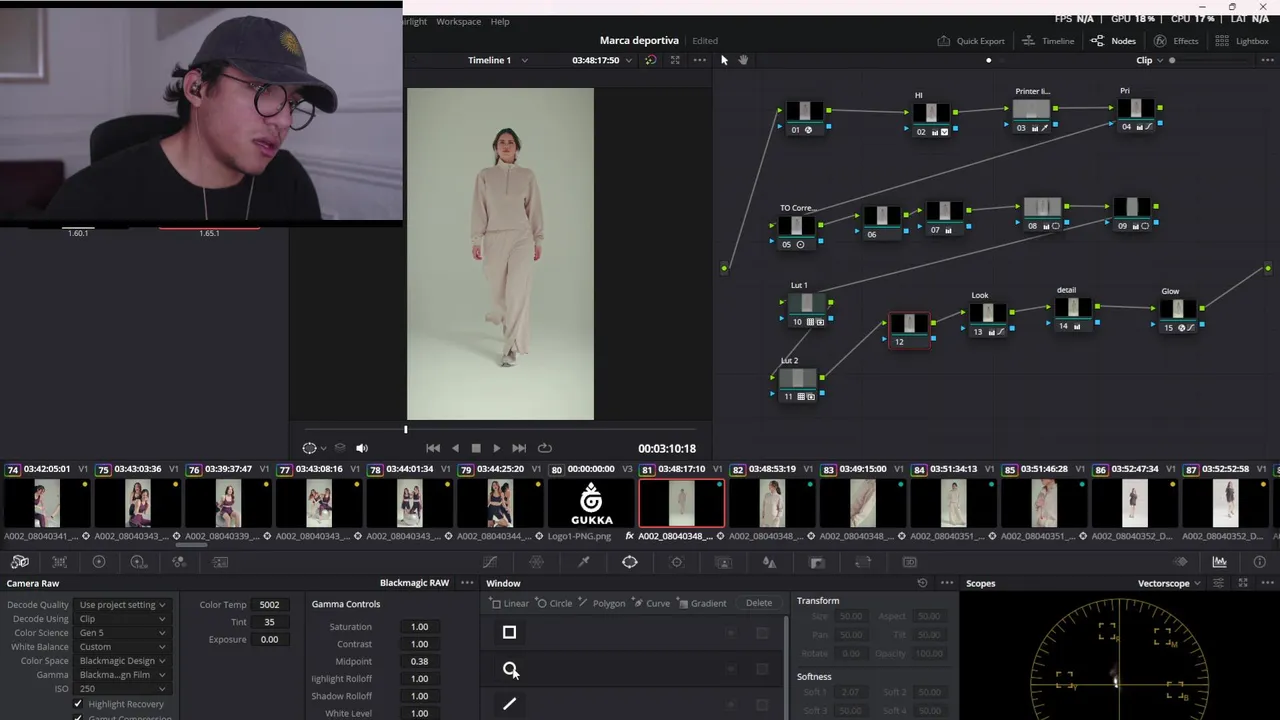
Task: Open the Key palette icon
Action: pyautogui.click(x=816, y=562)
